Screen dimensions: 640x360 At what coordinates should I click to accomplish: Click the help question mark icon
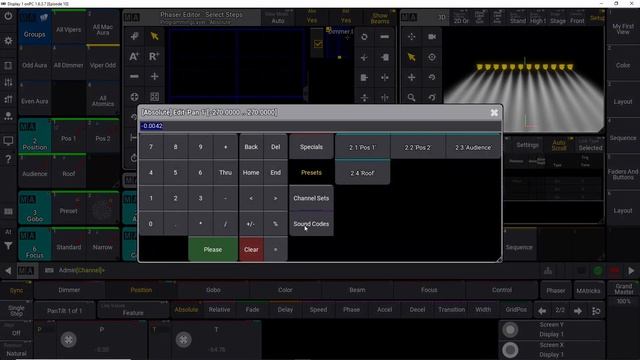(8, 159)
